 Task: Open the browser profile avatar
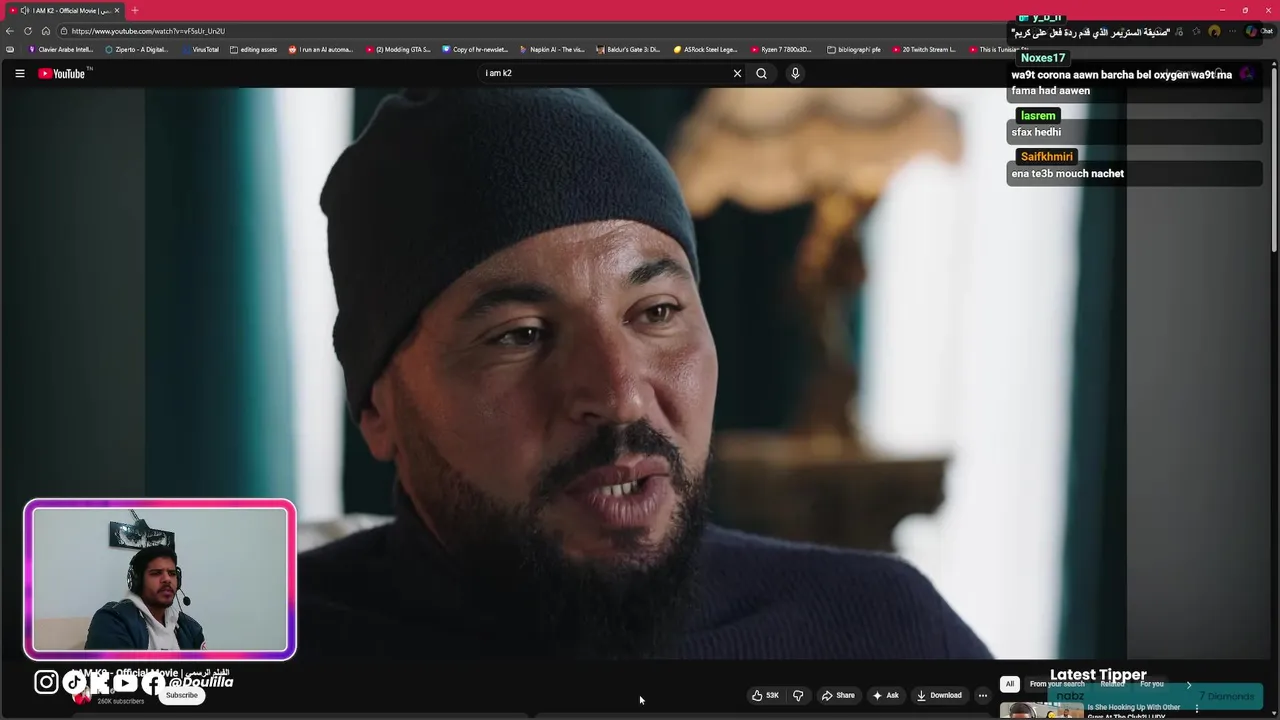coord(1214,31)
